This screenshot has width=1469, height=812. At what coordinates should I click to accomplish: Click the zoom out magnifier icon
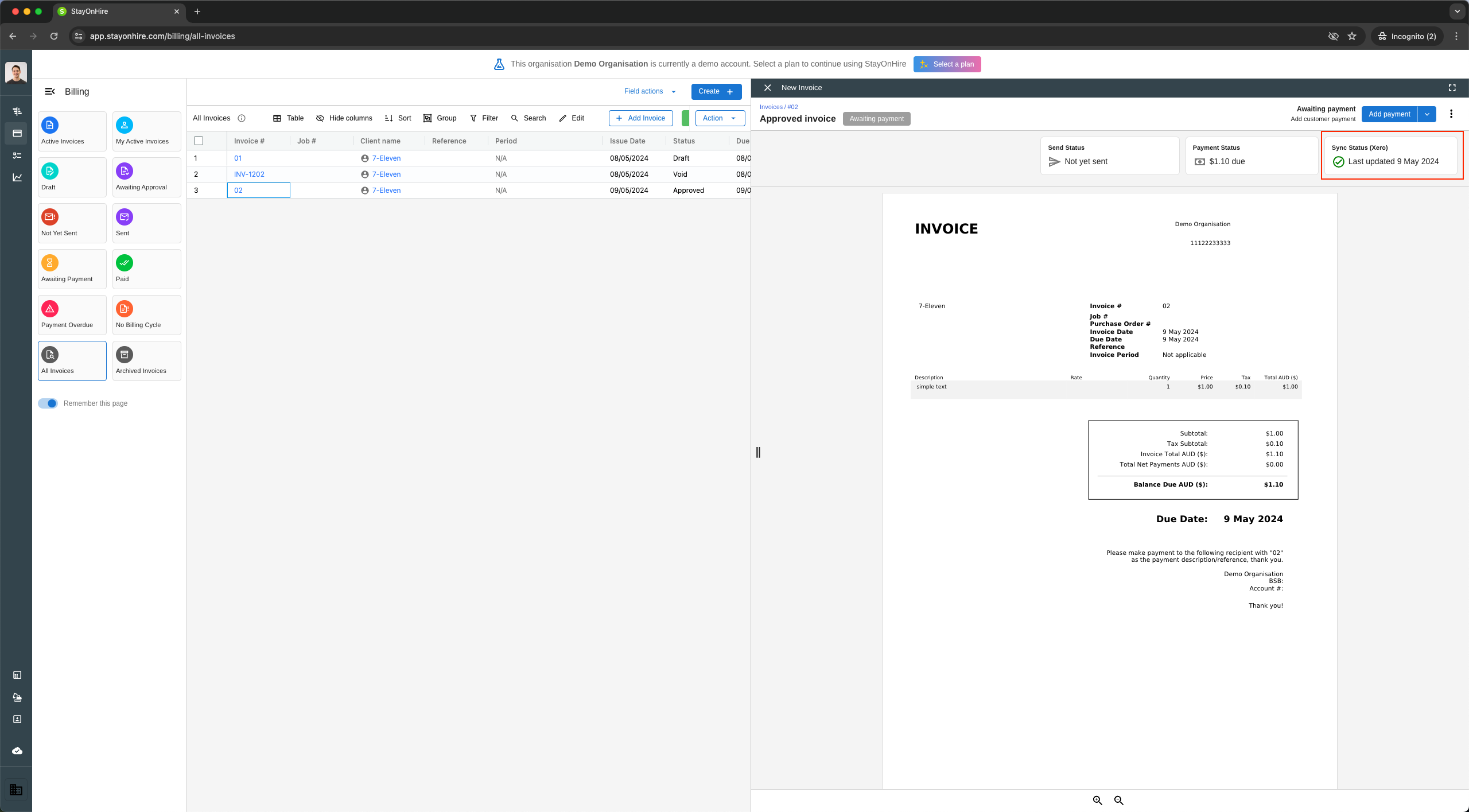pos(1118,800)
